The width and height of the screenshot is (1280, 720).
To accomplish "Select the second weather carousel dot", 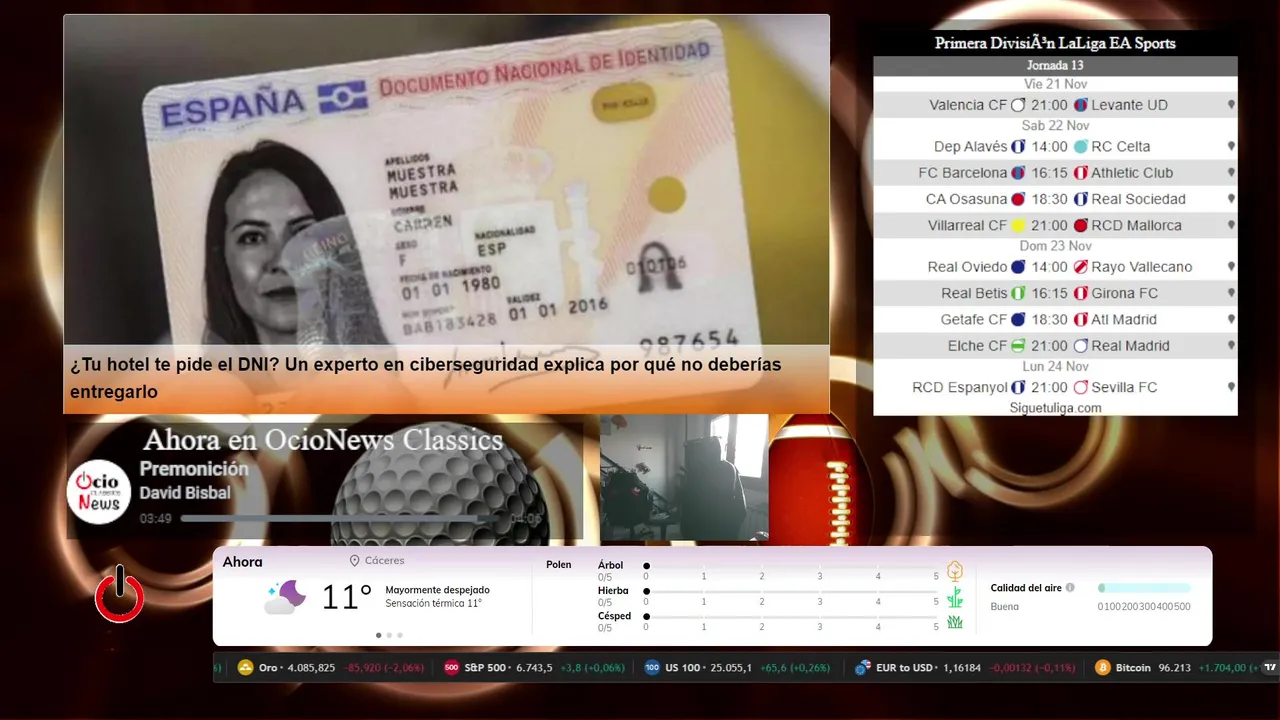I will [x=389, y=635].
